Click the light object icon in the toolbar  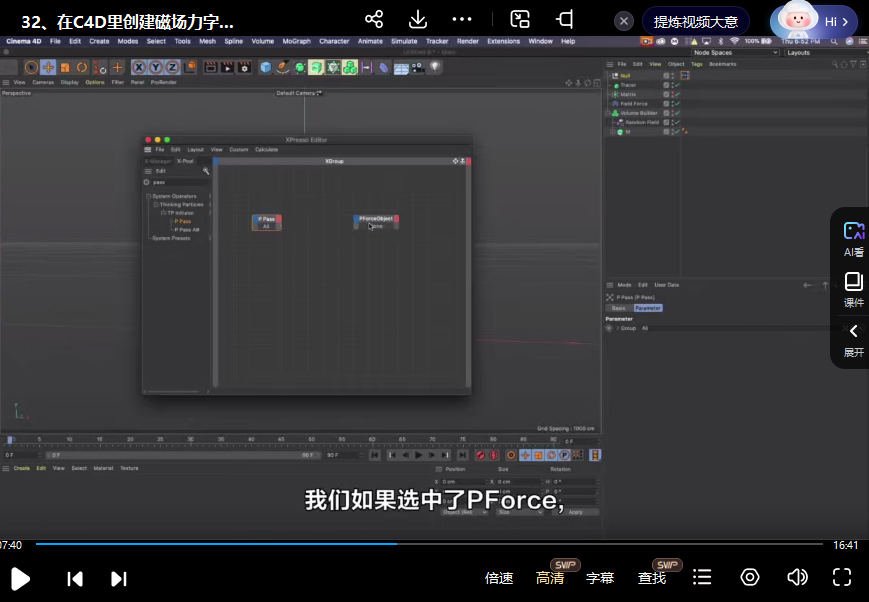click(x=436, y=67)
